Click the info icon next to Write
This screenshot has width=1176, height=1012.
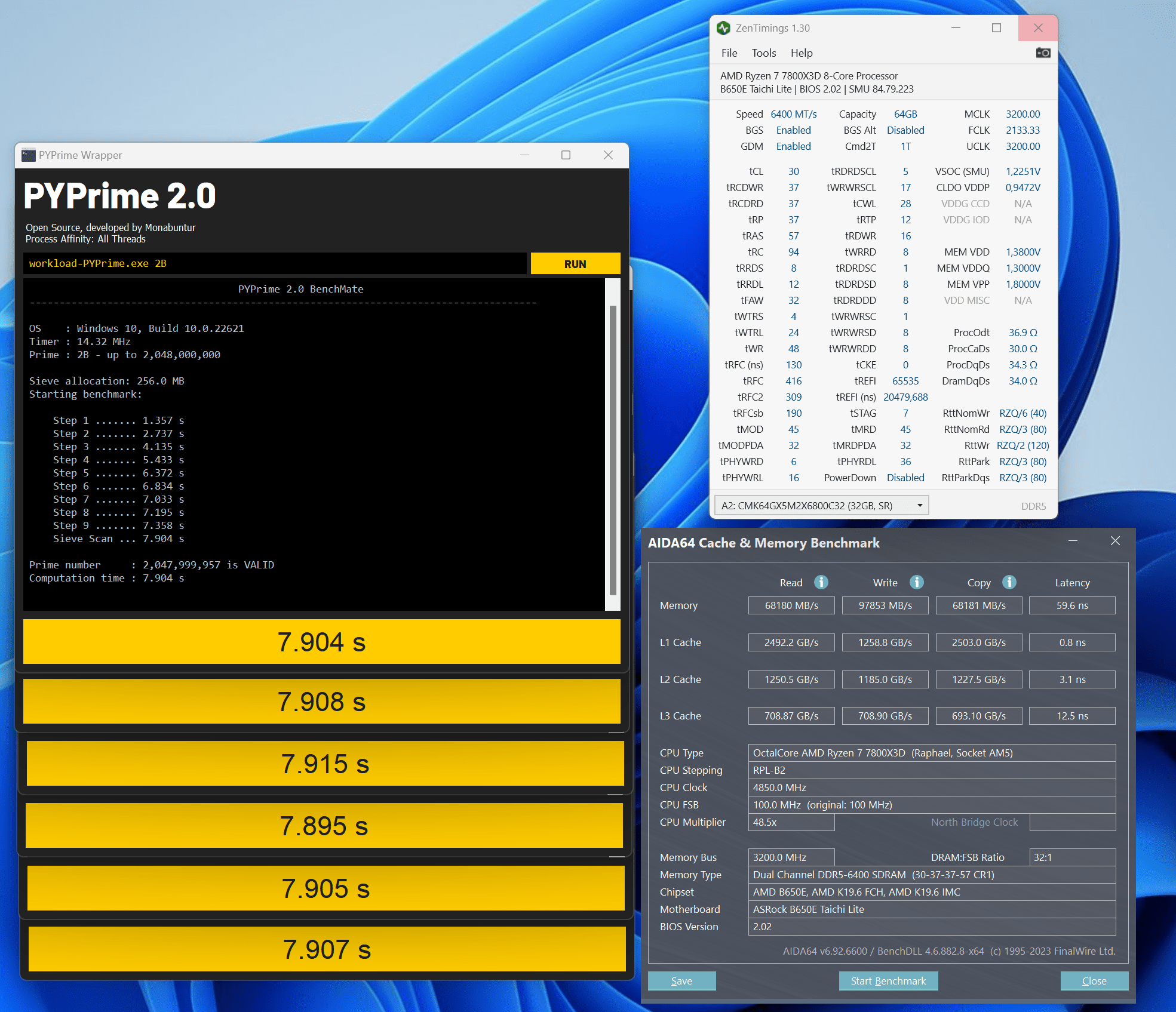point(917,582)
